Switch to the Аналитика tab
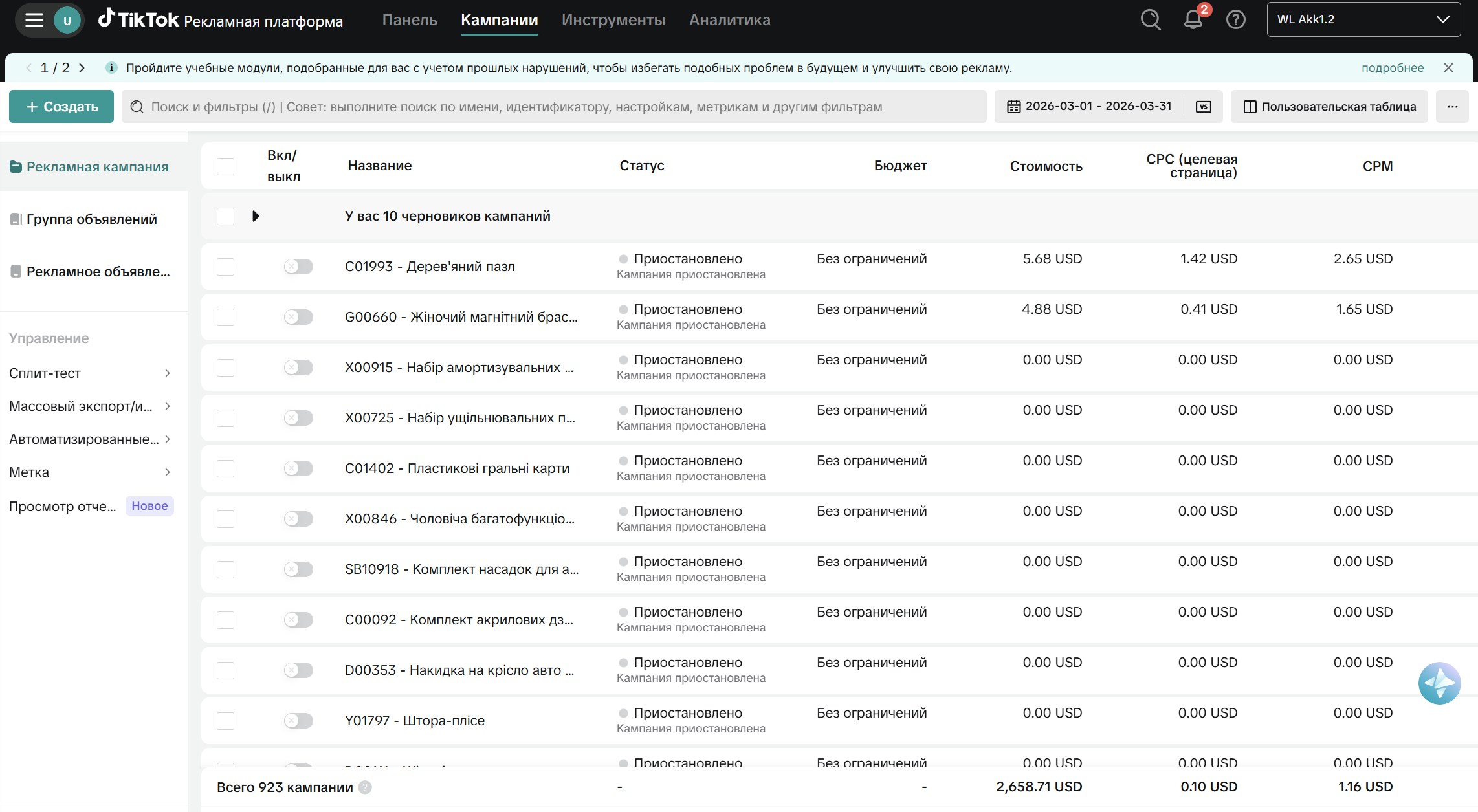The image size is (1478, 812). point(729,20)
